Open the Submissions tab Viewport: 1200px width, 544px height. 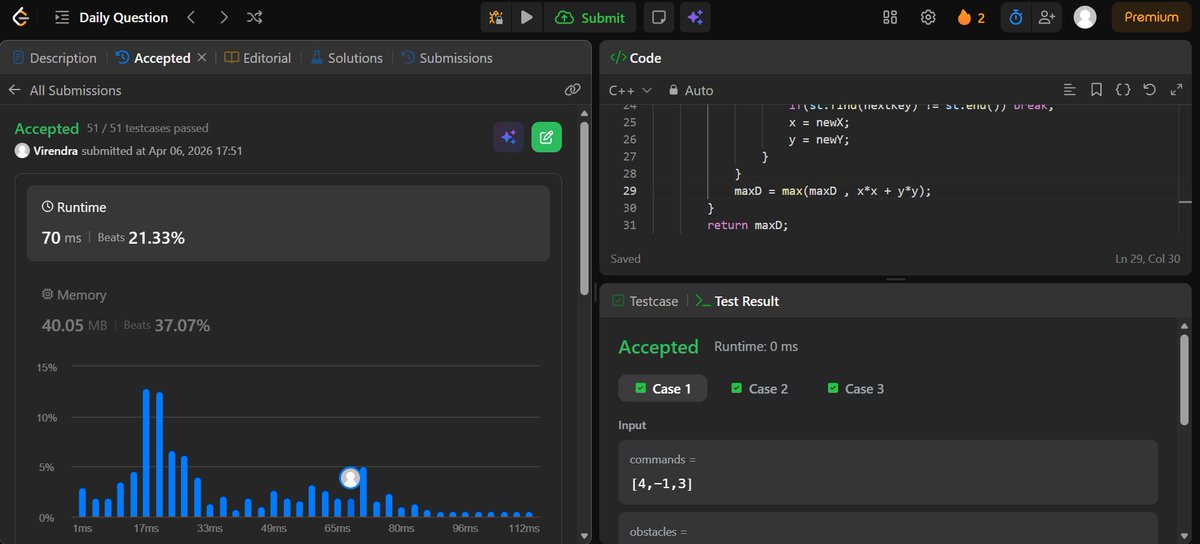tap(447, 58)
